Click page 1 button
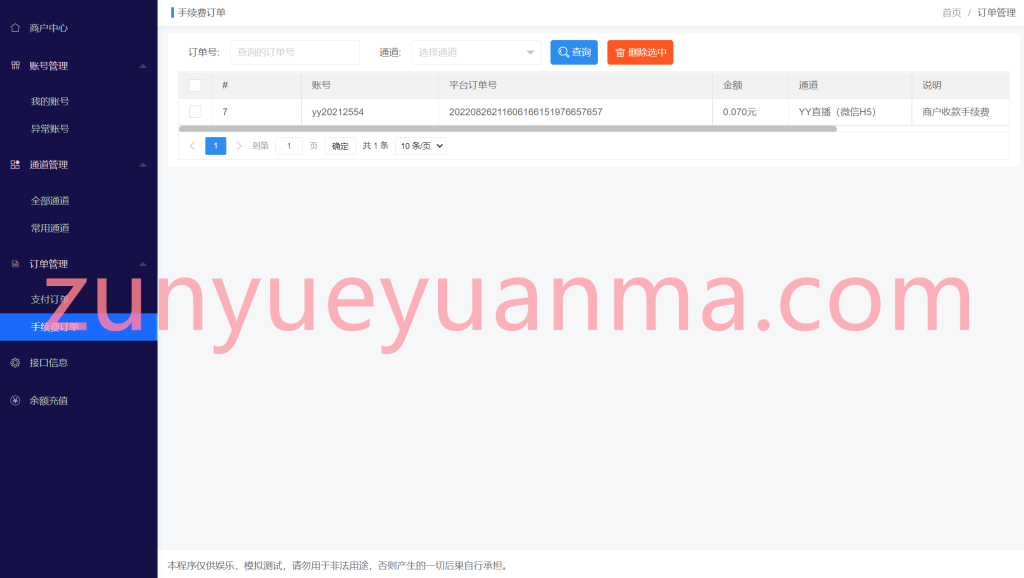Viewport: 1024px width, 578px height. pos(216,146)
